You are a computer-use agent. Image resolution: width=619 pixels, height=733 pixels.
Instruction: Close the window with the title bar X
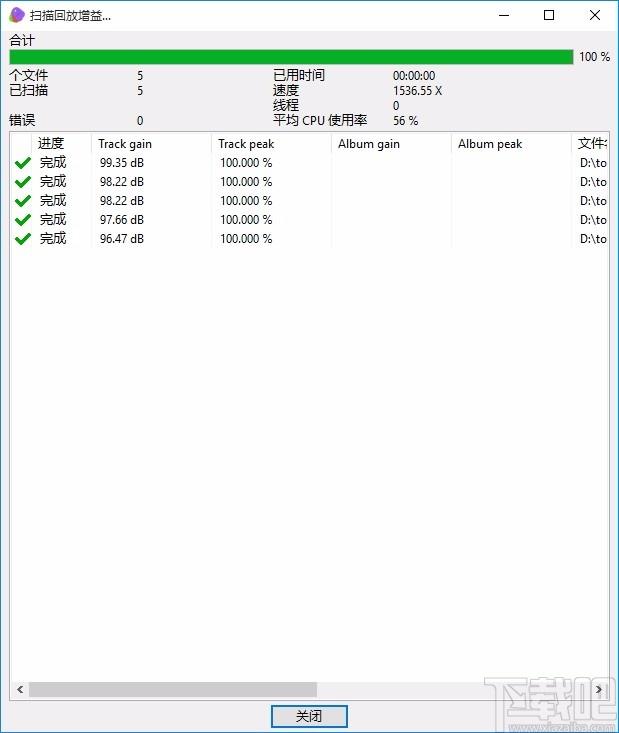point(595,15)
